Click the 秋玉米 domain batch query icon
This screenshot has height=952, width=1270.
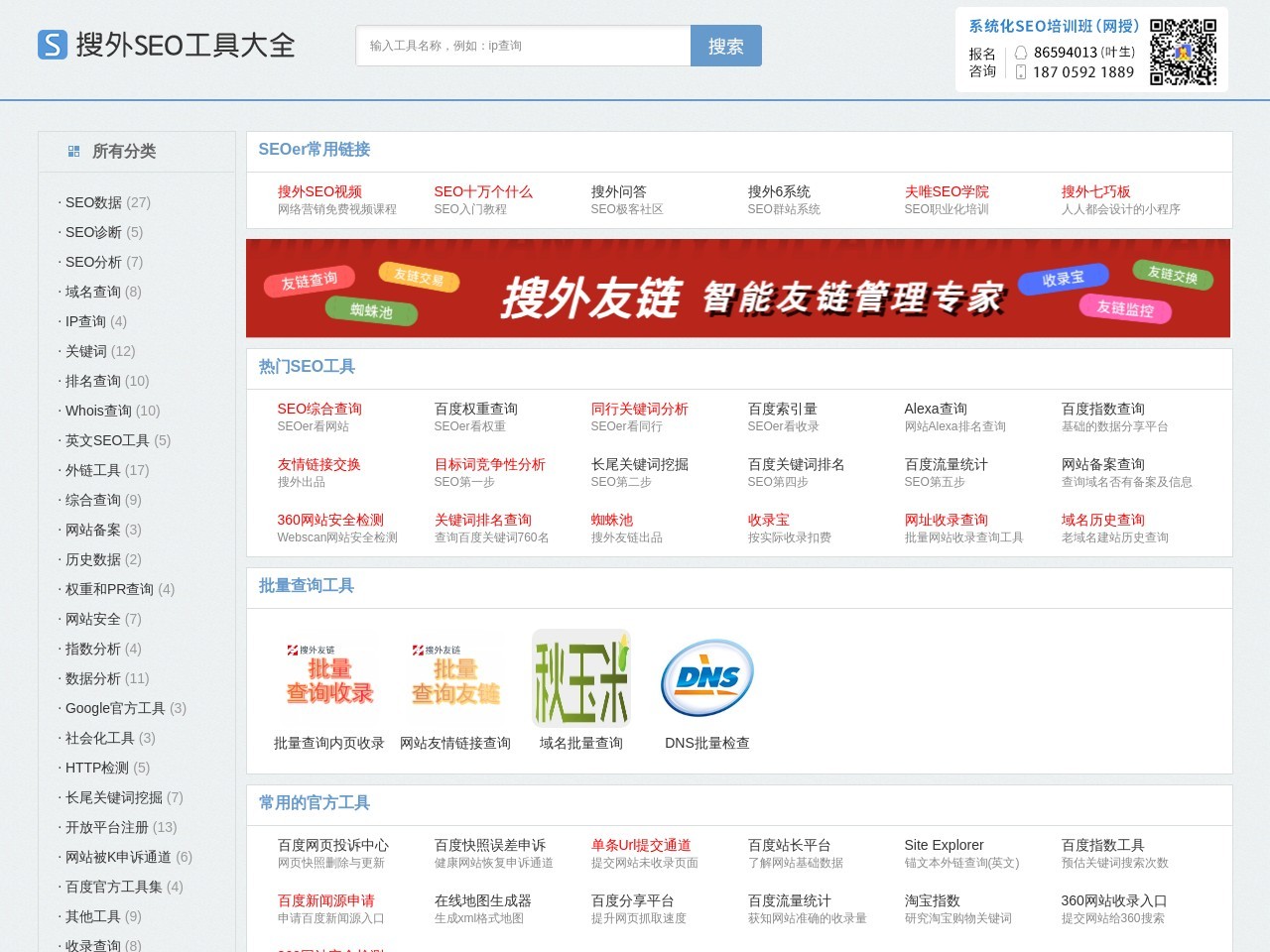[x=580, y=676]
